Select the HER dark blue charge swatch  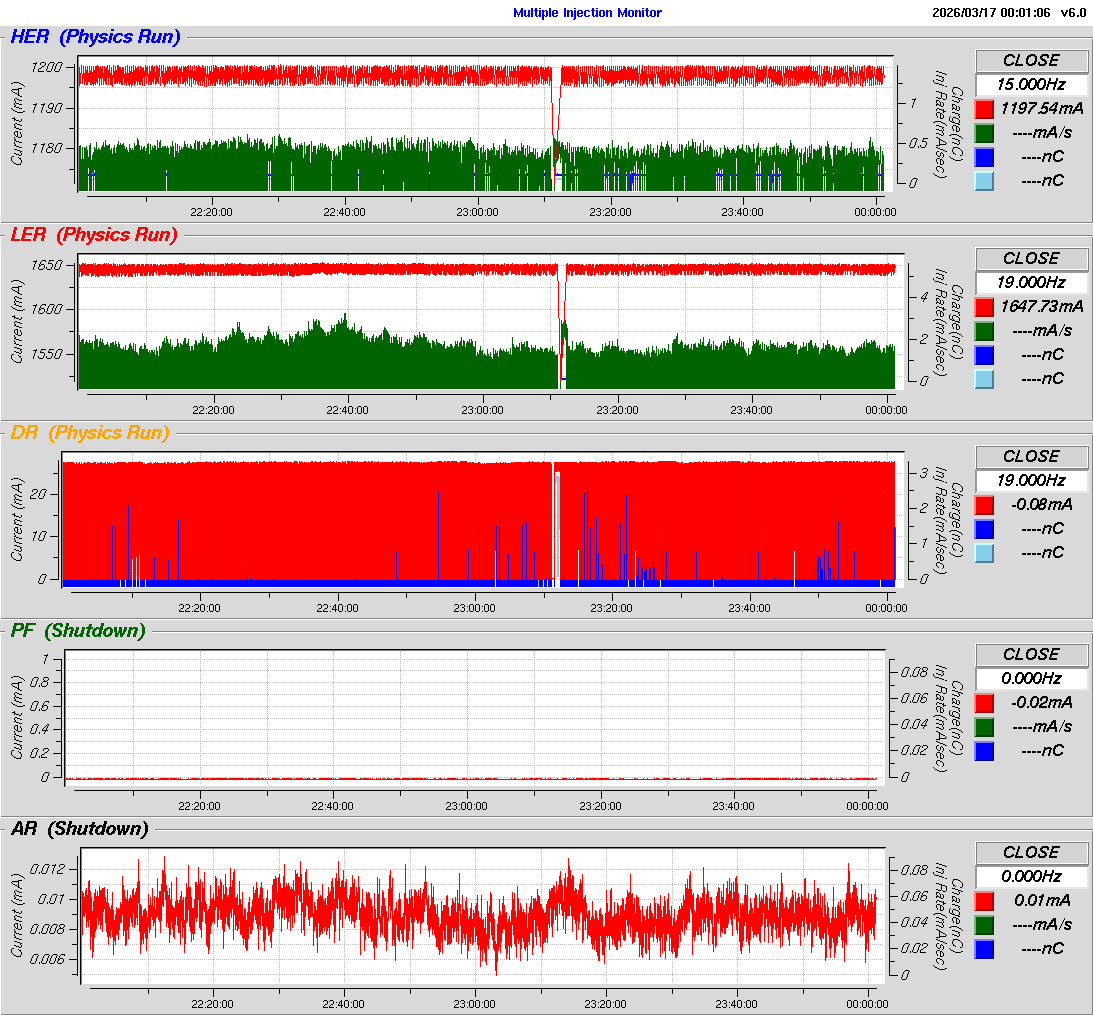(x=984, y=157)
